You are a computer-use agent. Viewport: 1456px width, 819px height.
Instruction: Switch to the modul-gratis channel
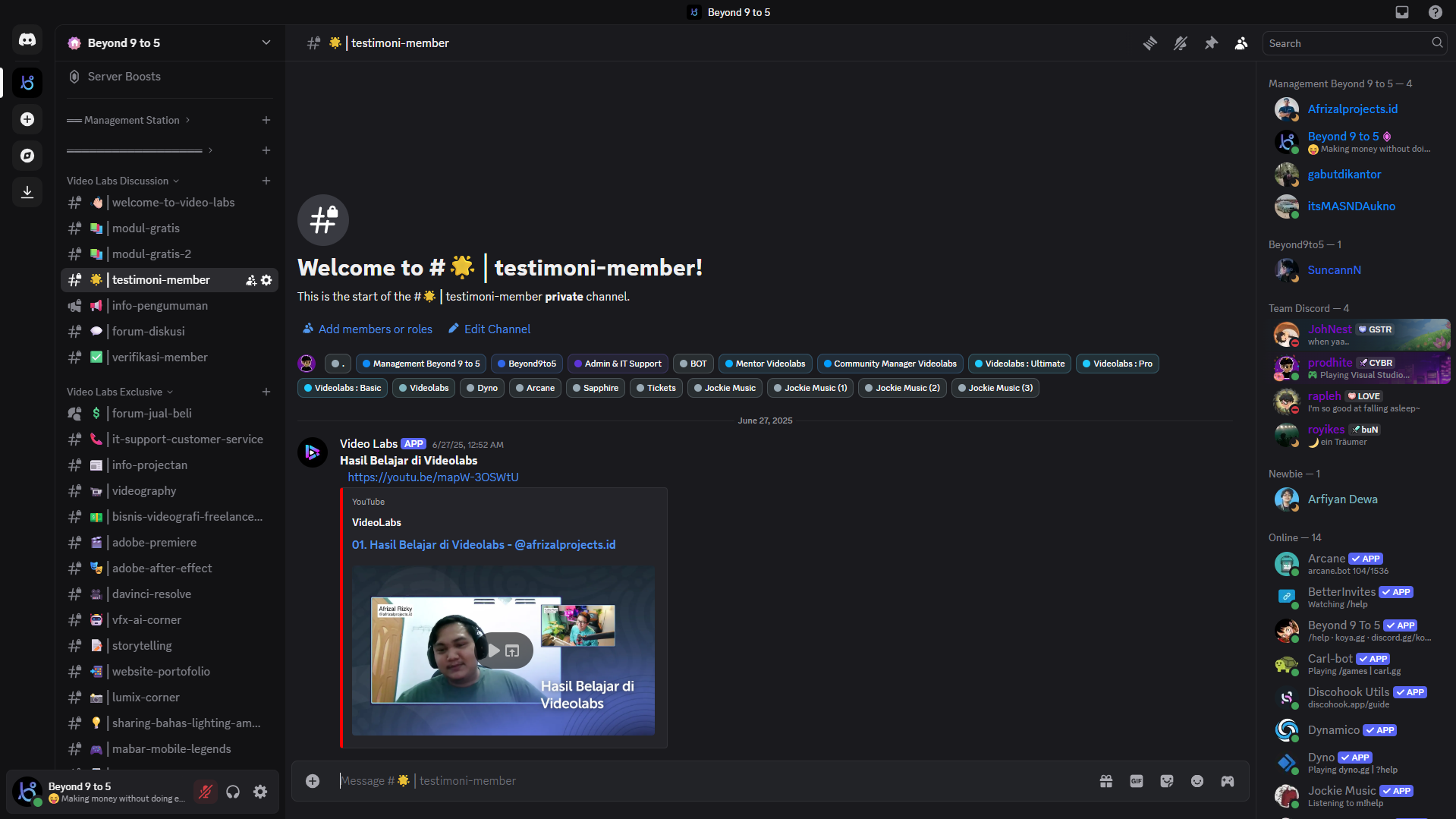tap(169, 228)
